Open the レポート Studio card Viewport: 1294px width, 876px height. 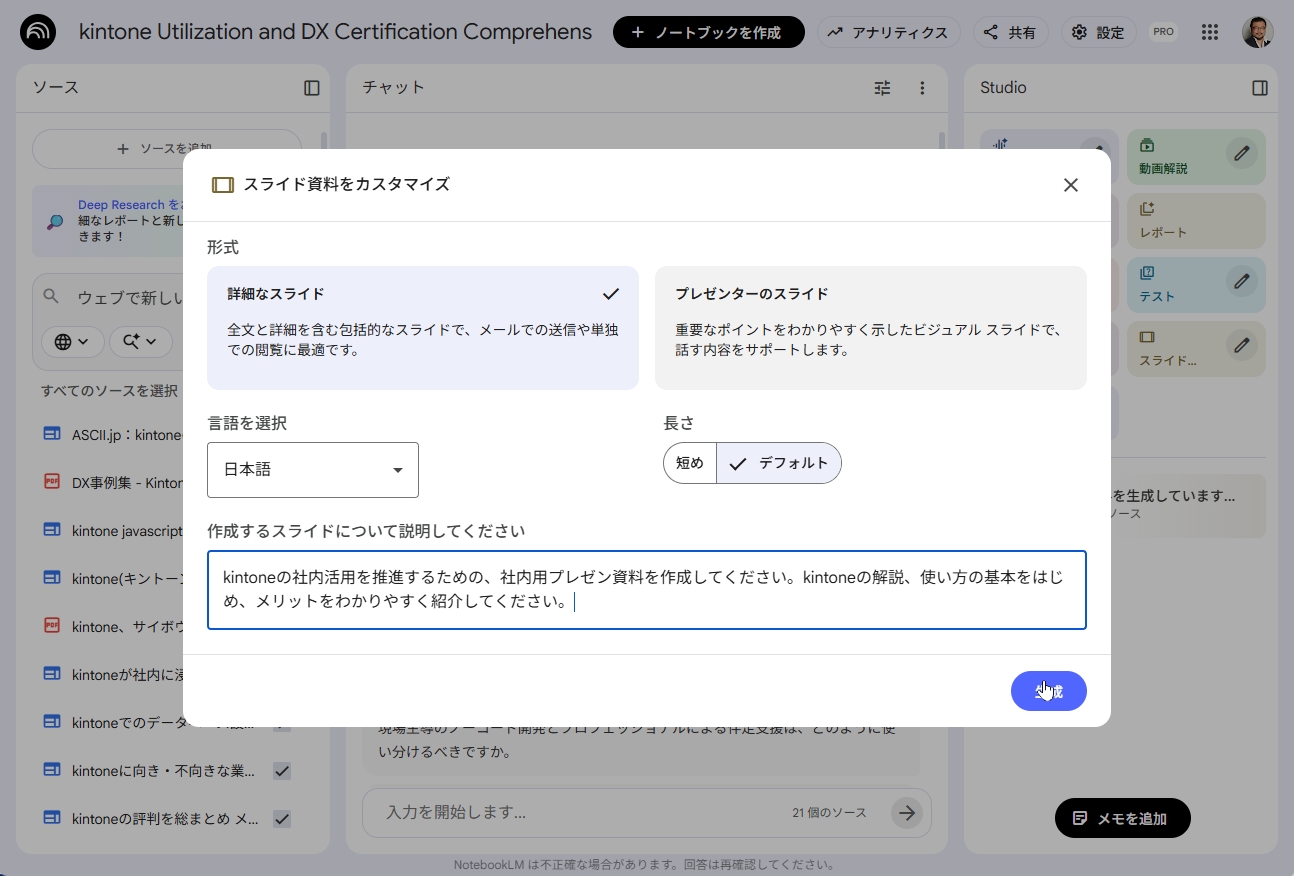pos(1196,221)
